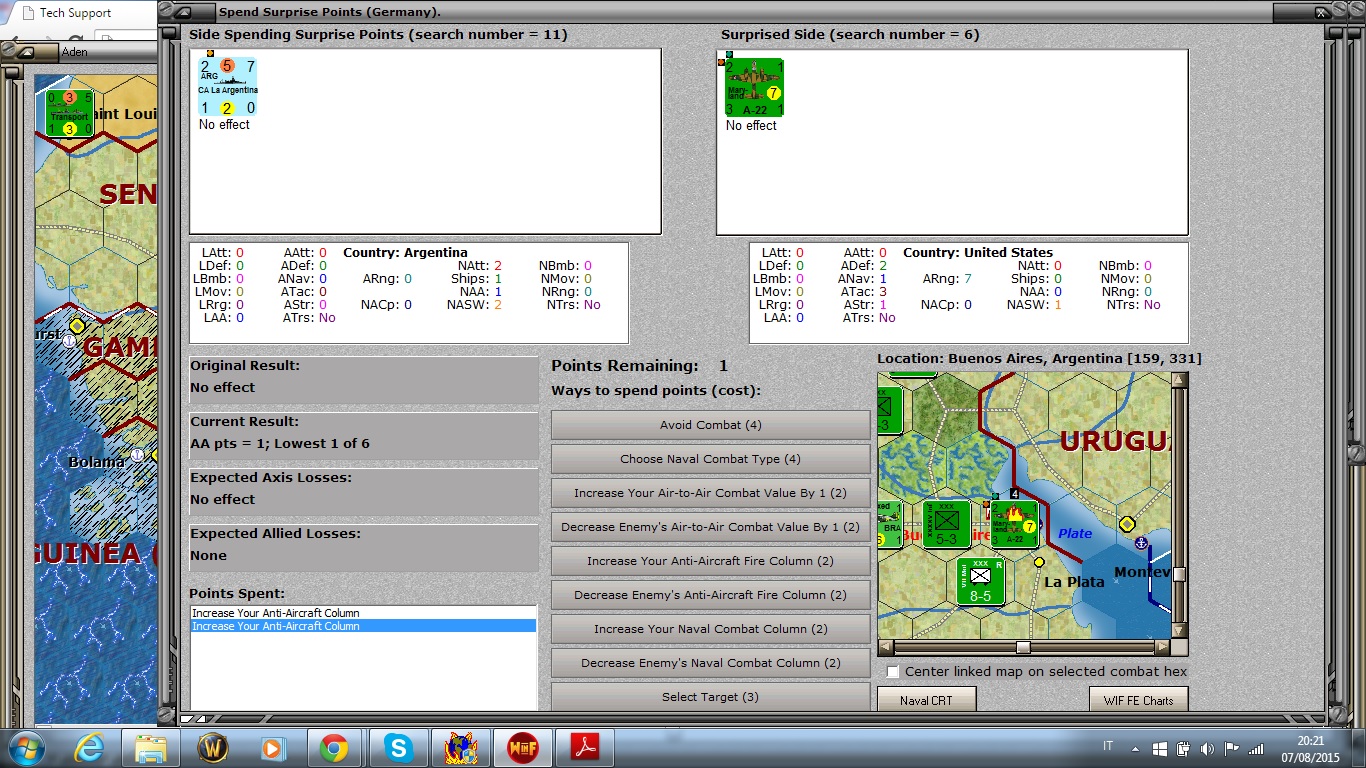Open the WIF FE Charts
The image size is (1366, 768).
point(1138,700)
